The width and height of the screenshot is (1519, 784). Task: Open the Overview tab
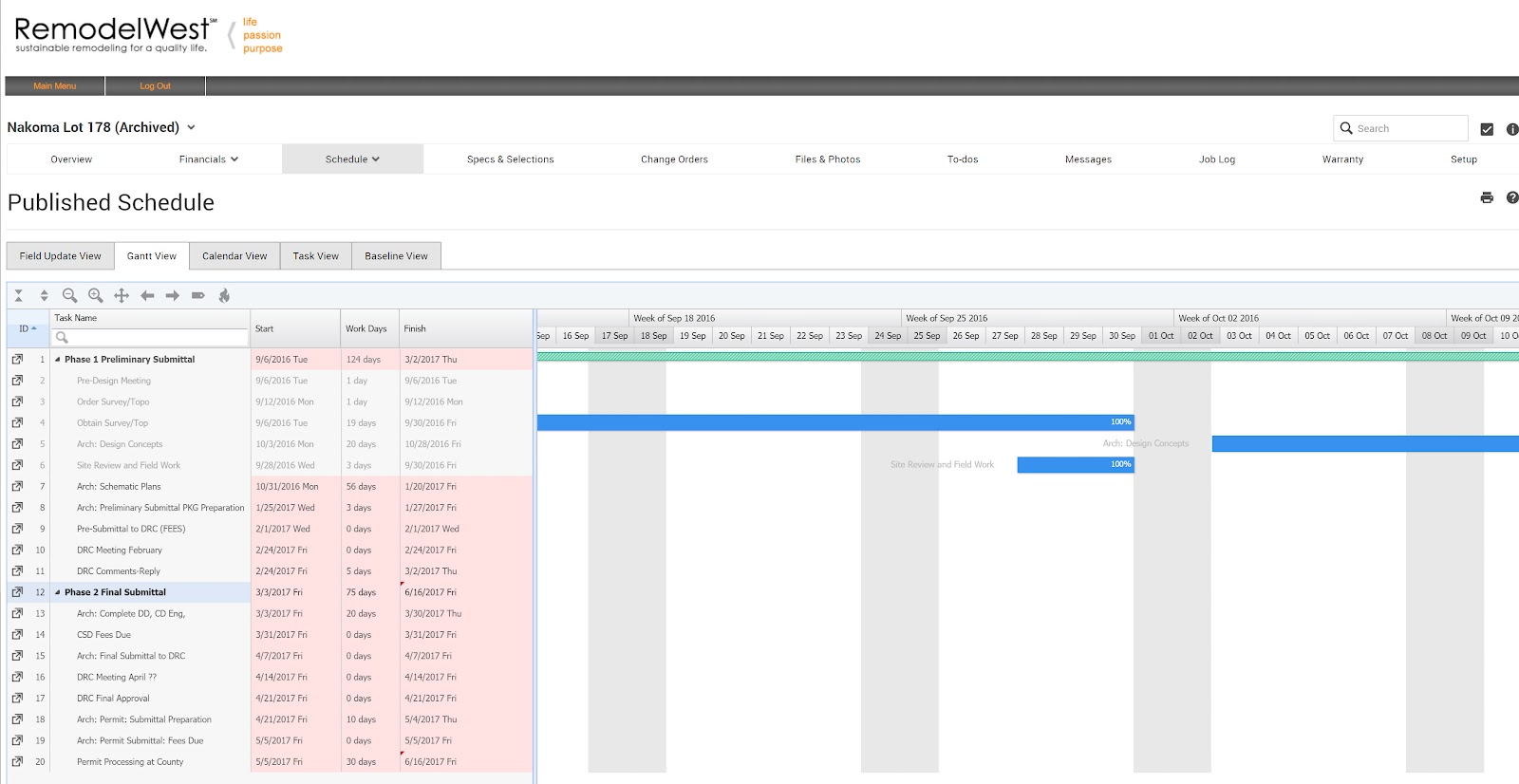(71, 159)
